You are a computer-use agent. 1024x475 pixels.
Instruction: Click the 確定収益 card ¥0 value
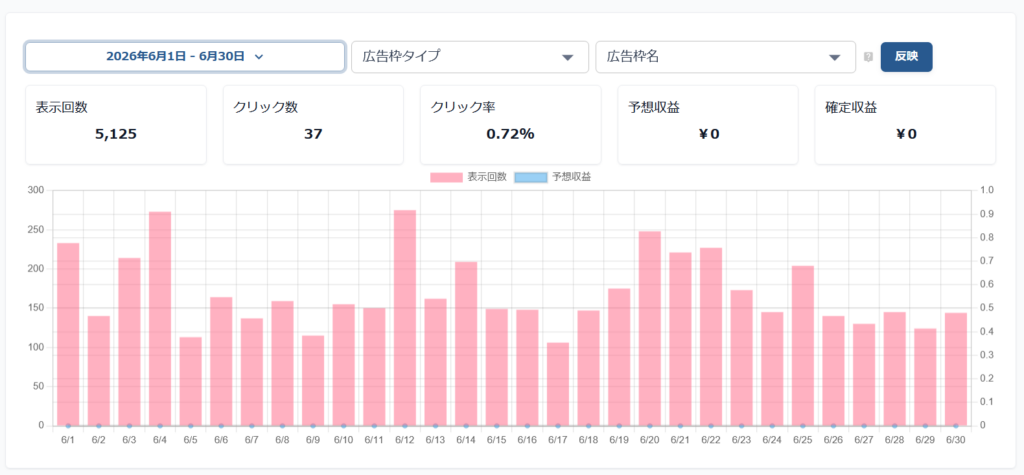click(x=905, y=135)
